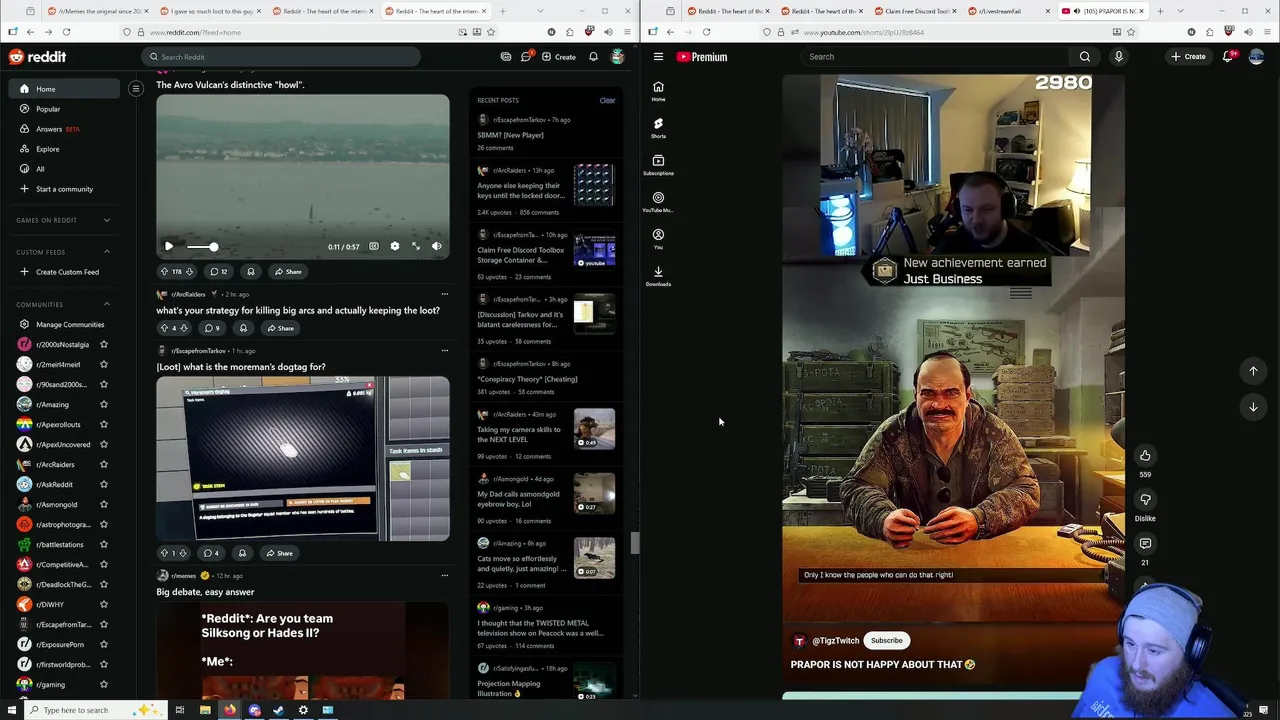Like the PRAPOR short
Screen dimensions: 1280x720
click(1145, 456)
